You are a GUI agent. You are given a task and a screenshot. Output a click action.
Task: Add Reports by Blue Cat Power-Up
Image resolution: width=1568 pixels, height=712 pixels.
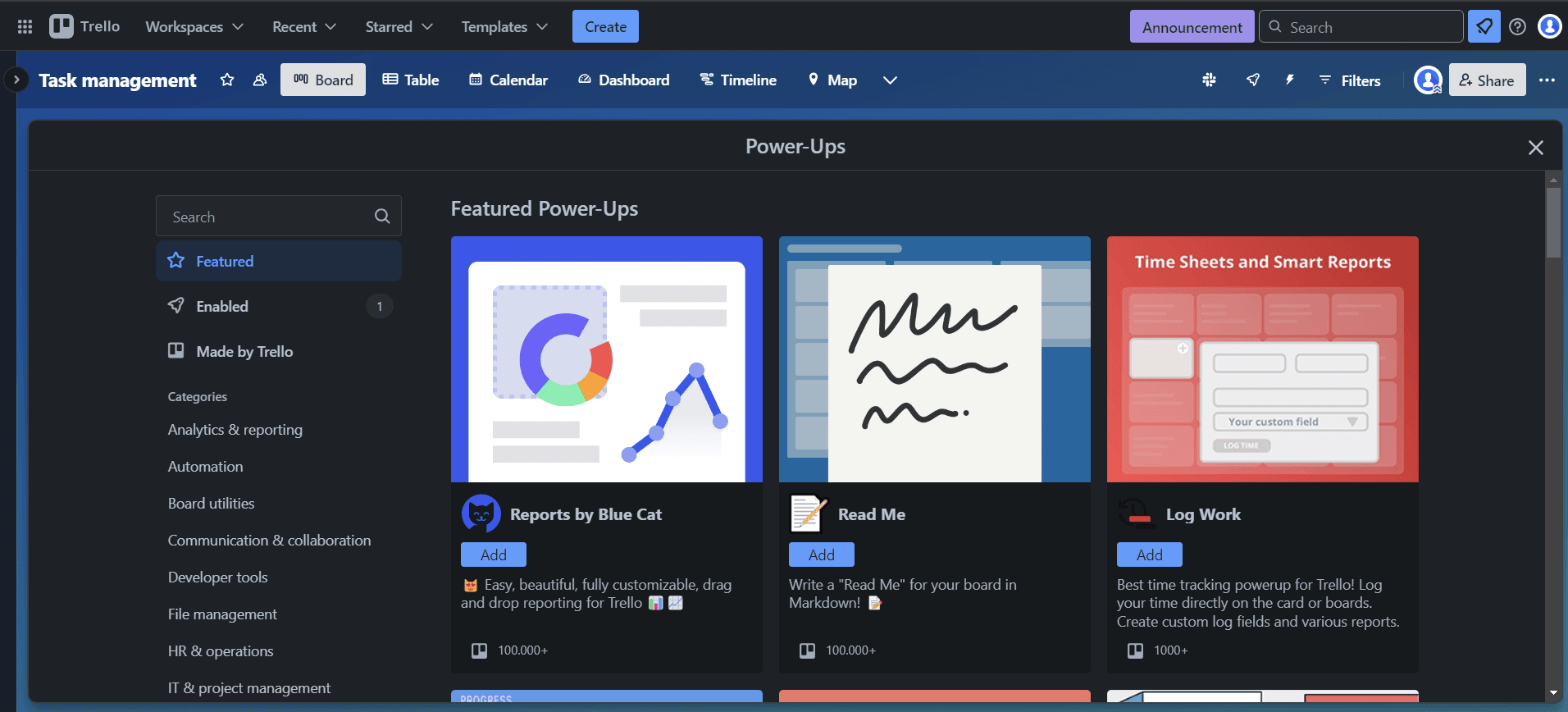tap(493, 555)
